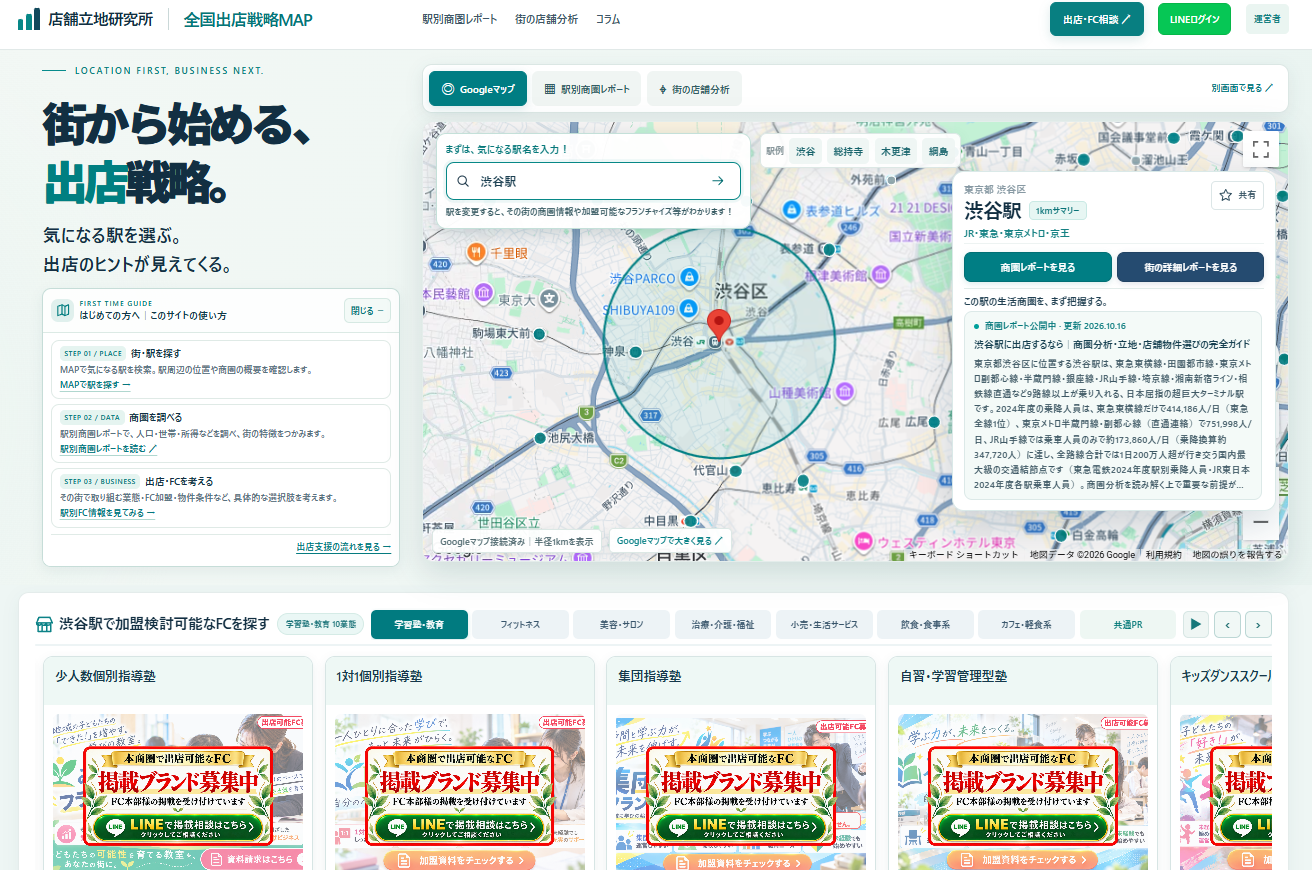Share station with the 共有 star button
This screenshot has width=1312, height=870.
(x=1237, y=195)
